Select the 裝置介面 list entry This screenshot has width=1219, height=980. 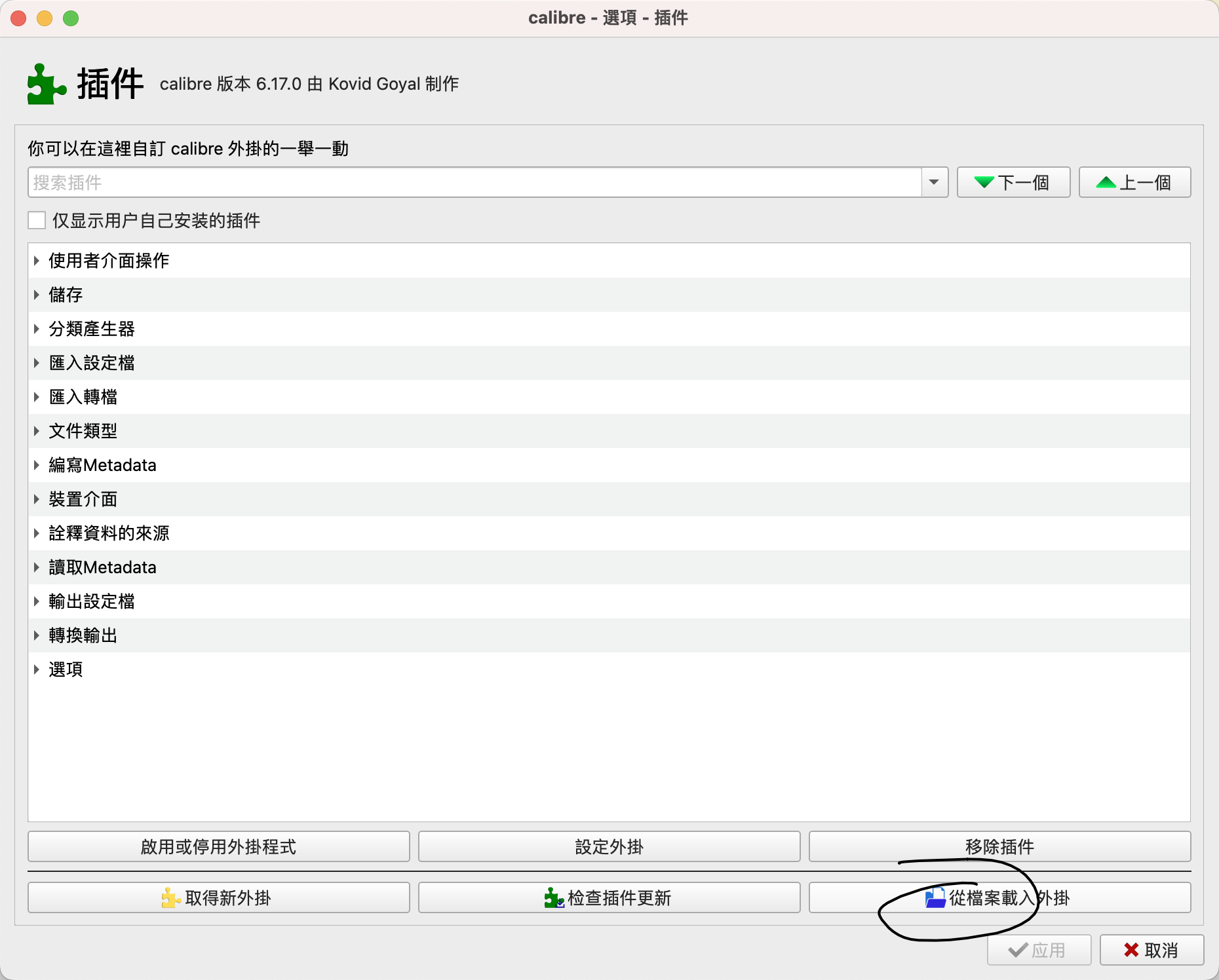(83, 499)
